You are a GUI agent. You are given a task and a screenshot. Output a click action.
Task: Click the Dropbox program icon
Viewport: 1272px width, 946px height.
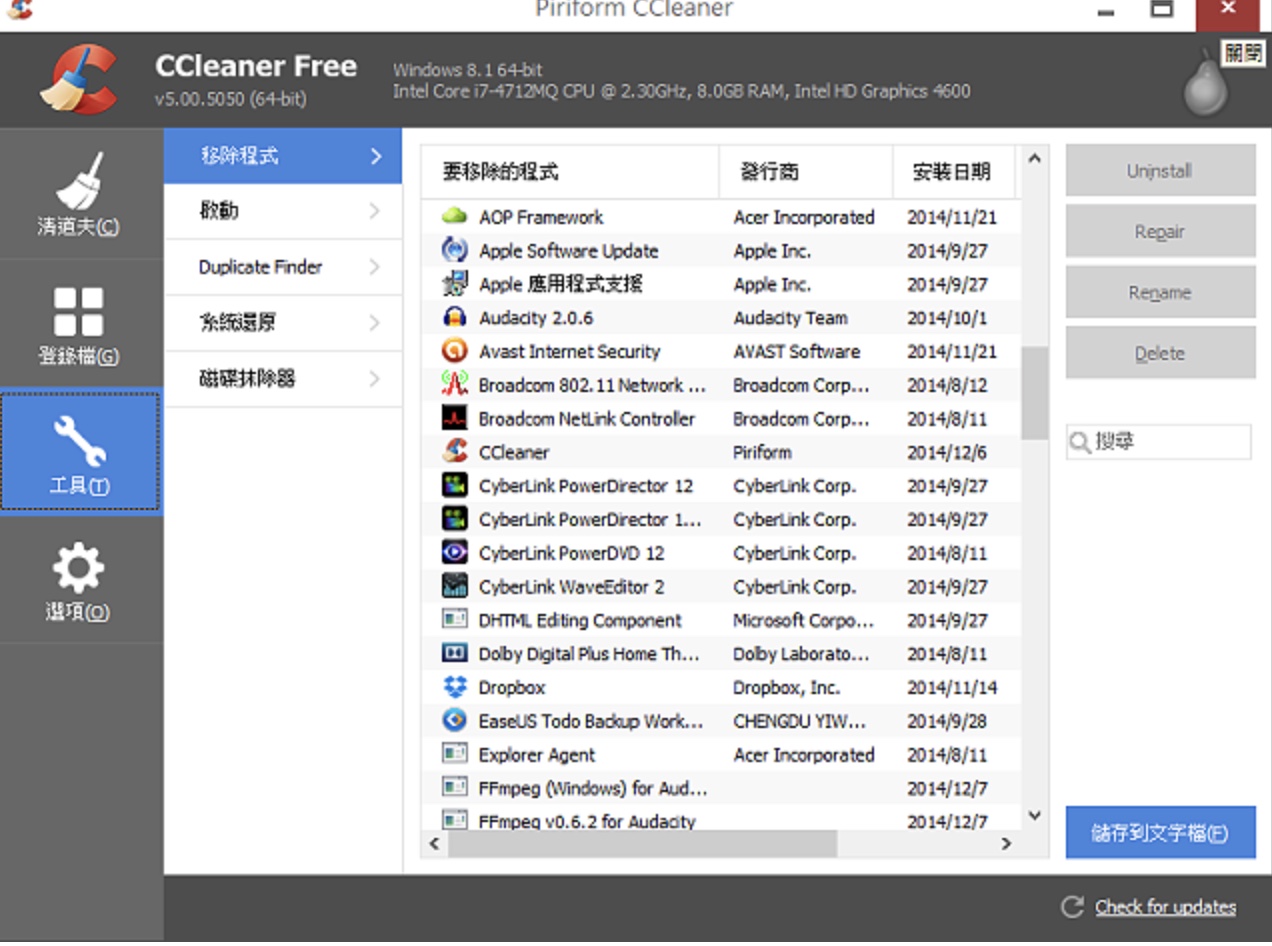(455, 687)
